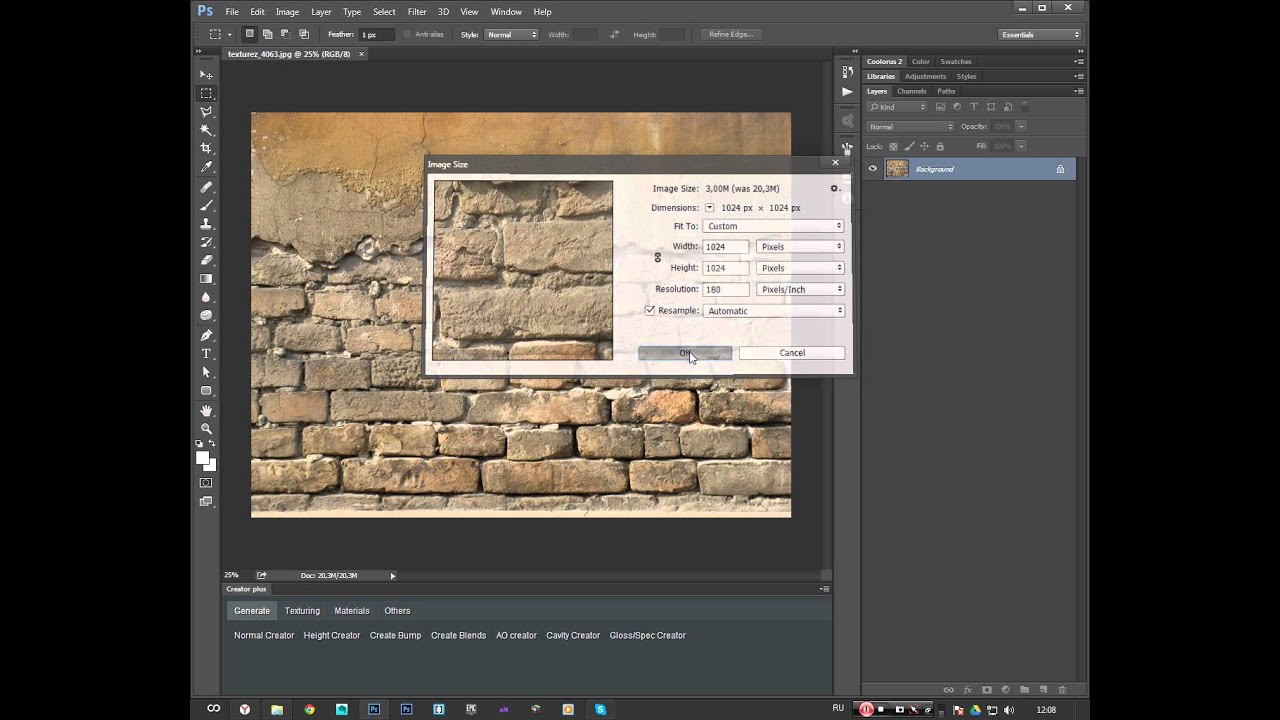Expand the Resample method Automatic dropdown

773,311
